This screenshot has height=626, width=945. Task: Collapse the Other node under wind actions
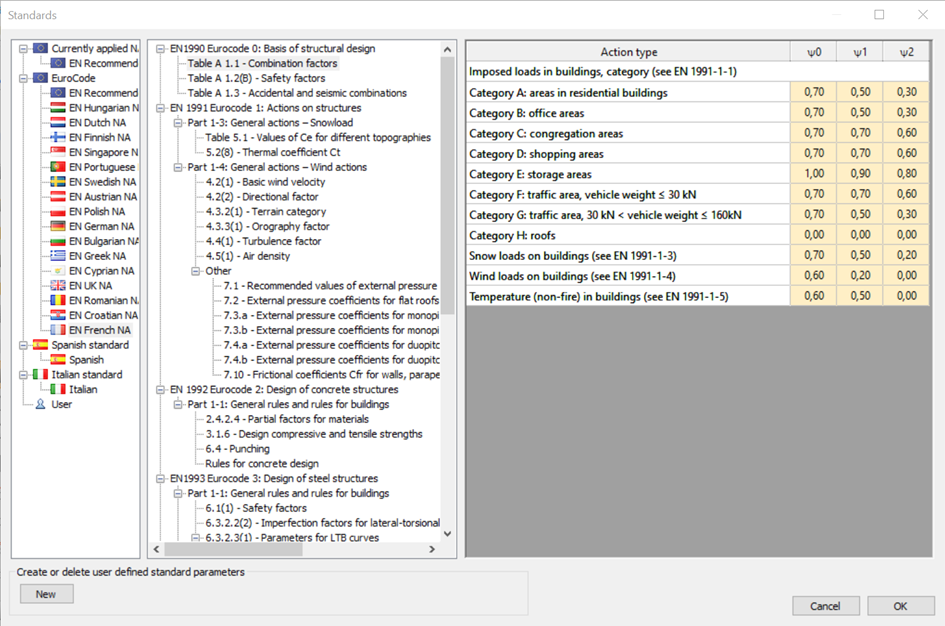[195, 271]
